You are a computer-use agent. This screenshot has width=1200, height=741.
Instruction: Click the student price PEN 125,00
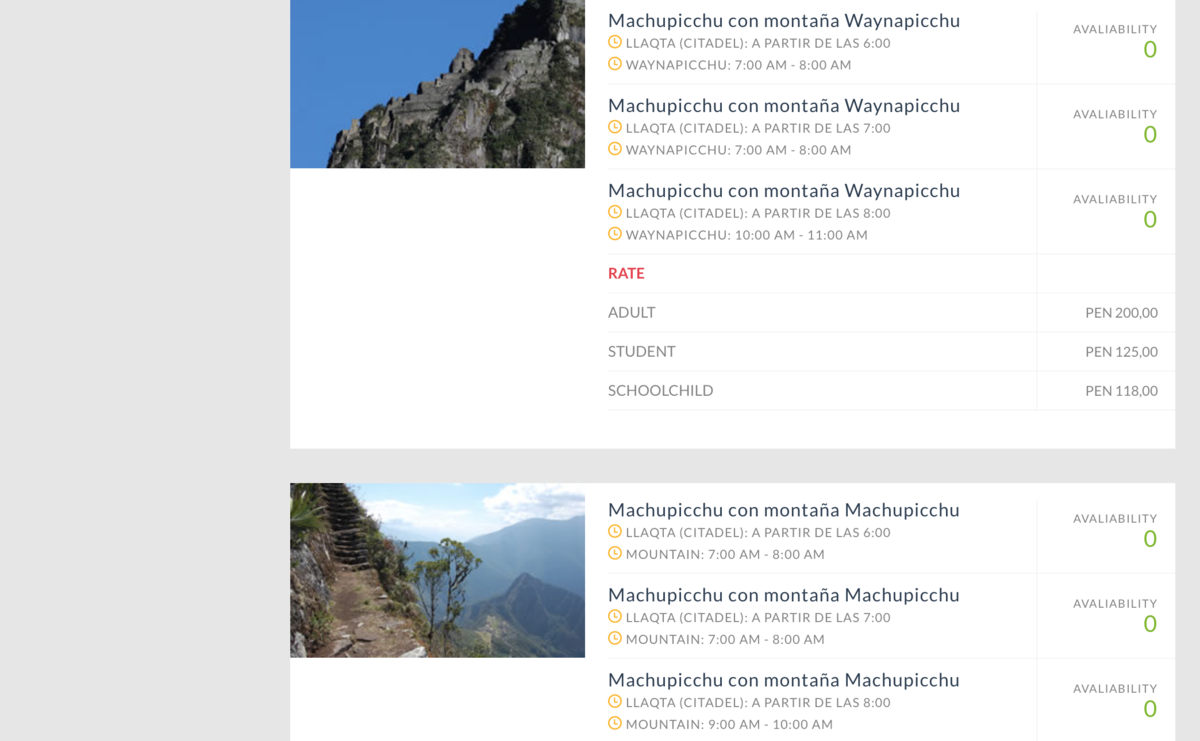pos(1121,352)
